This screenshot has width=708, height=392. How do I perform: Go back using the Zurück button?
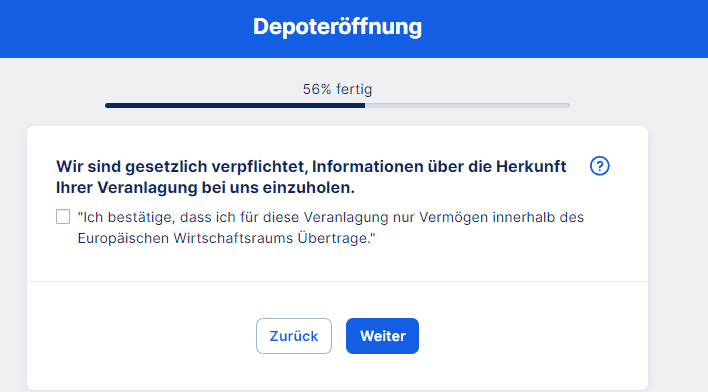[294, 336]
